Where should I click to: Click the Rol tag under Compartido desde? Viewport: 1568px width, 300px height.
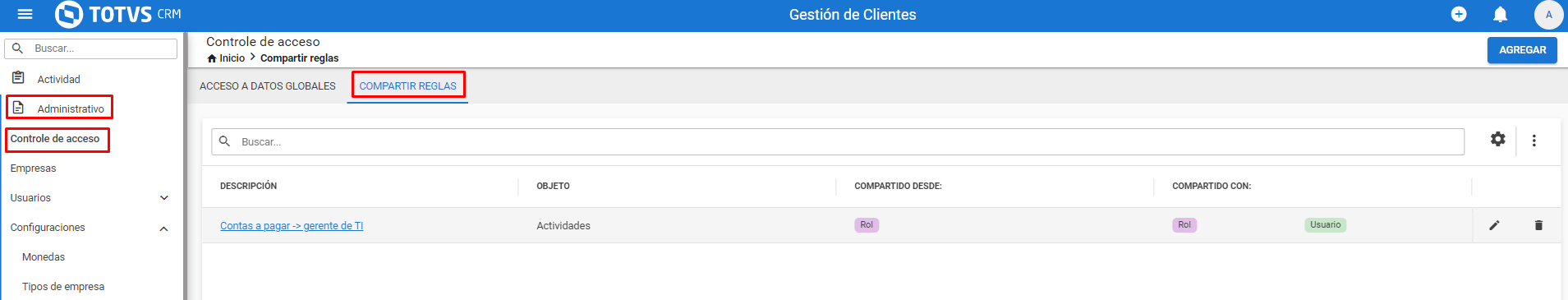coord(867,225)
